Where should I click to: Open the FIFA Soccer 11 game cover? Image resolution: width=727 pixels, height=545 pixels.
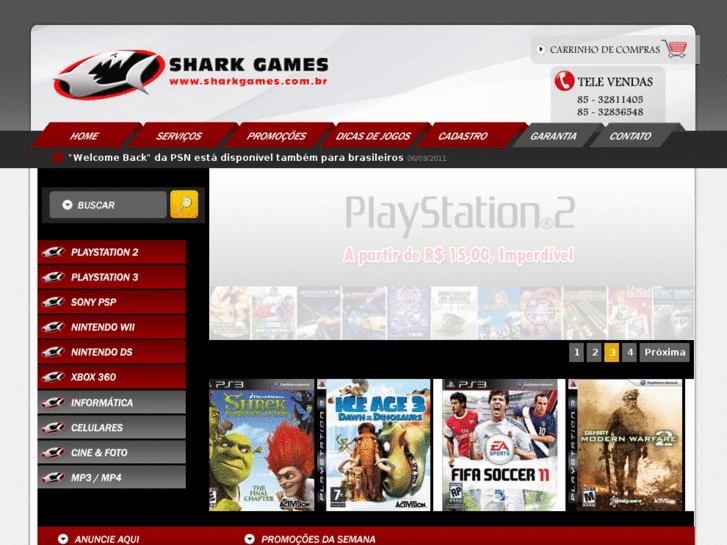[x=499, y=445]
